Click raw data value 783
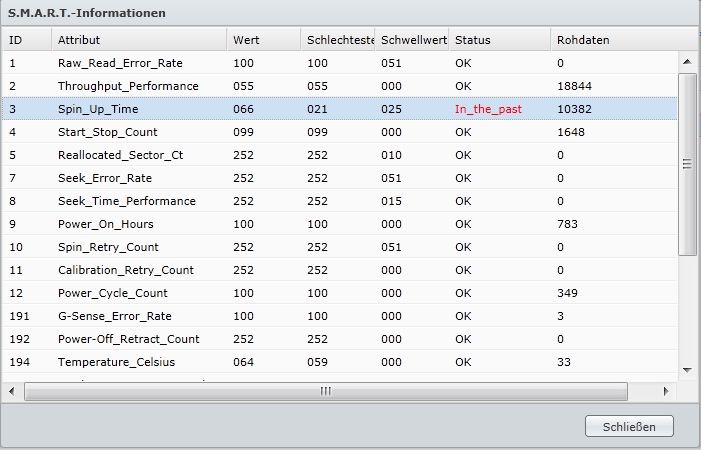 pos(567,224)
